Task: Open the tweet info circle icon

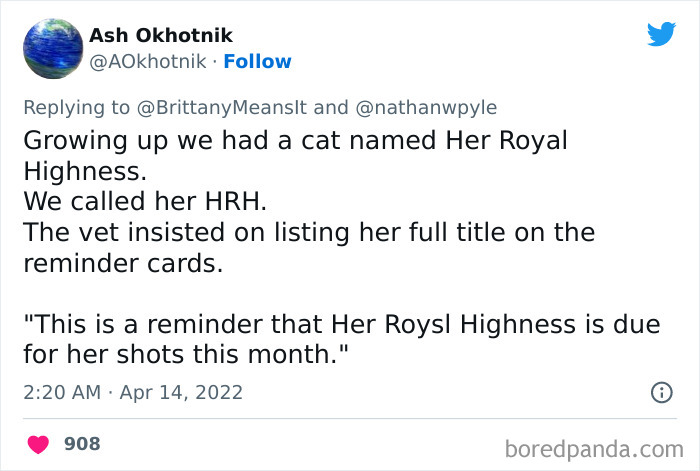Action: [660, 393]
